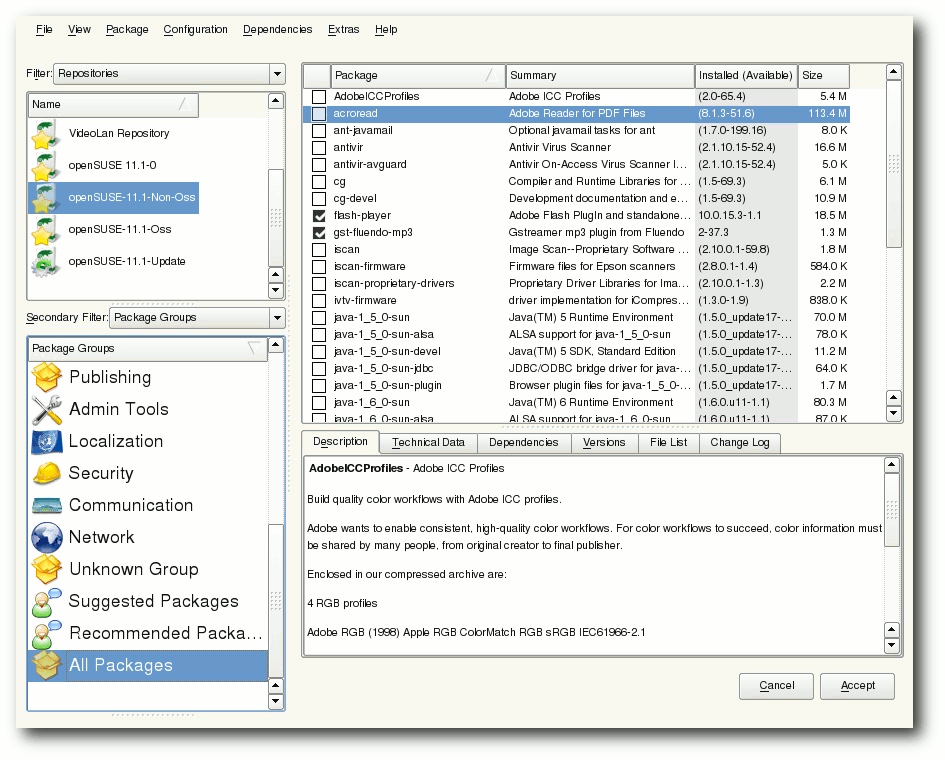The image size is (945, 760).
Task: Uncheck the gst-fluendo-mp3 package checkbox
Action: pyautogui.click(x=319, y=233)
